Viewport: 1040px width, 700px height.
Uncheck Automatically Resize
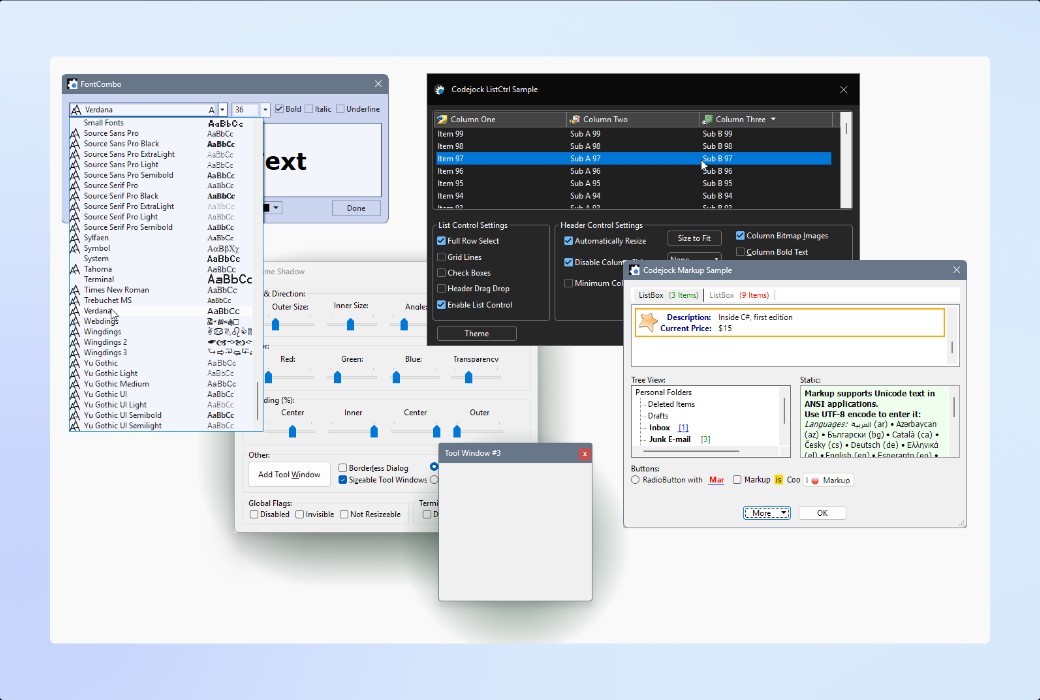point(568,241)
